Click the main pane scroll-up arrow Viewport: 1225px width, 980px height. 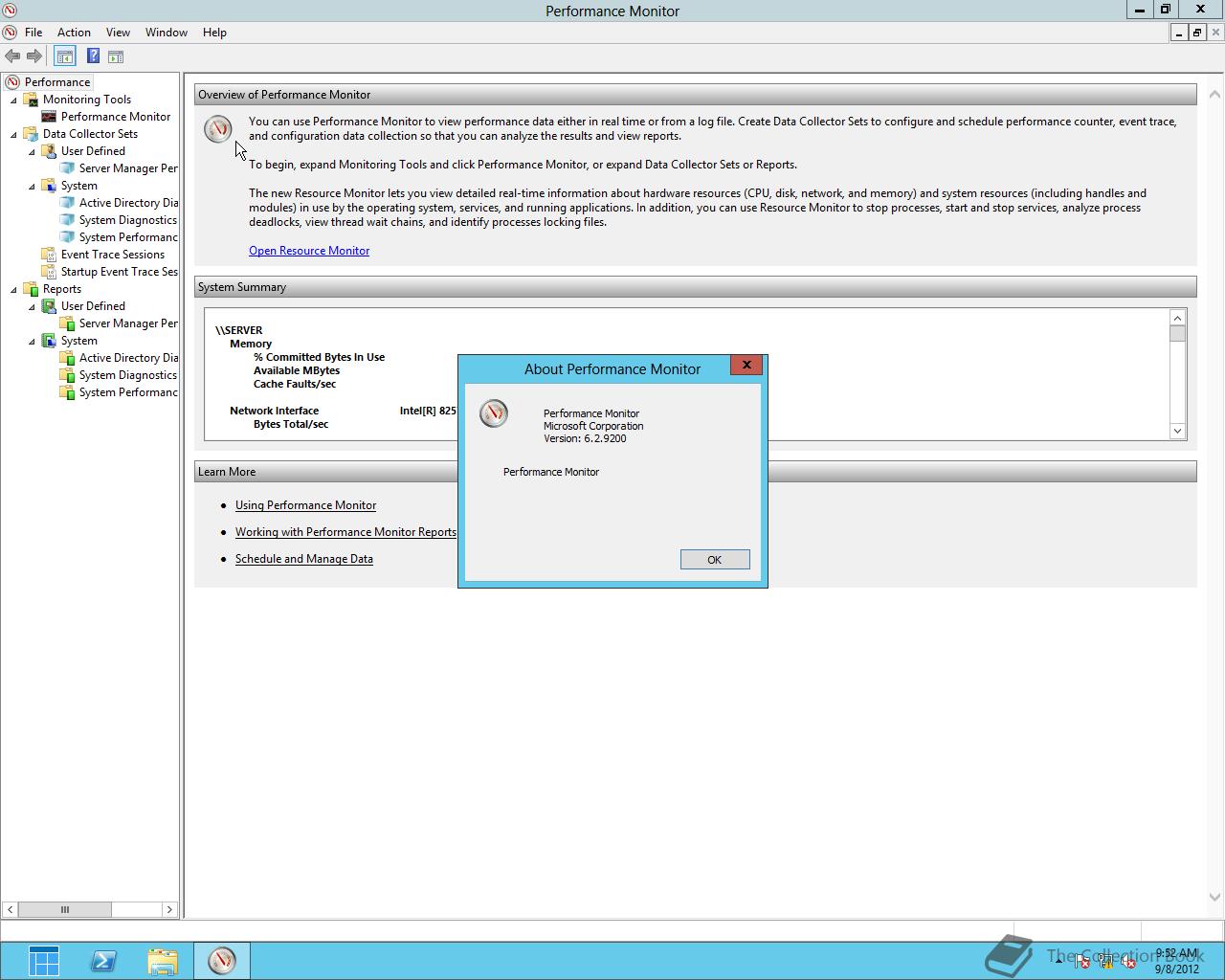[1215, 94]
